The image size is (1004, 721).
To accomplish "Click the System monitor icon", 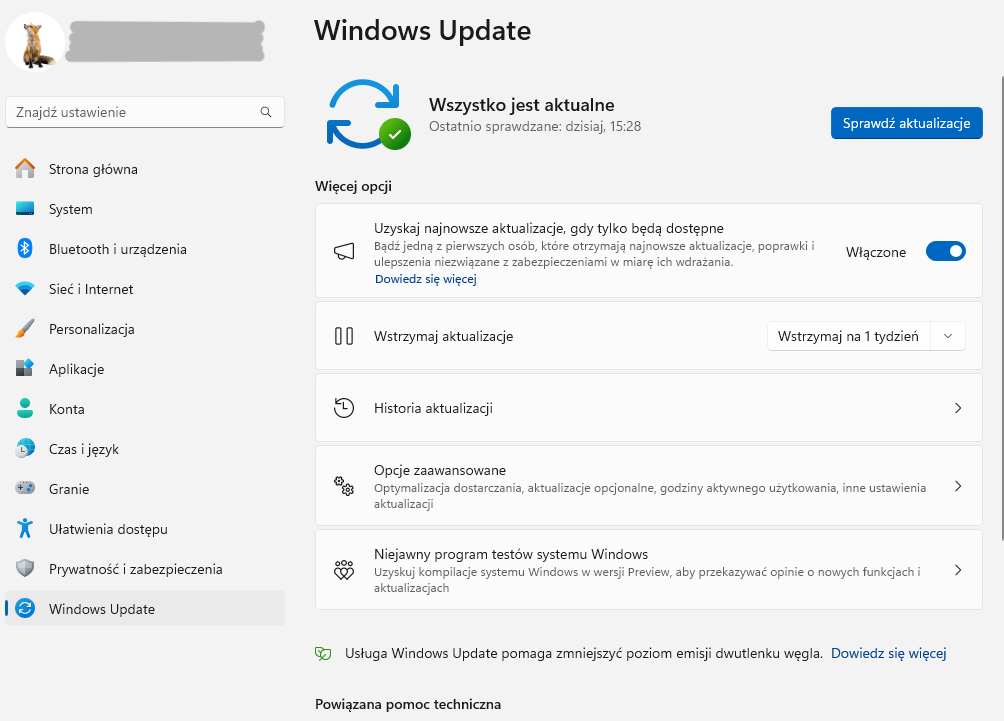I will click(x=25, y=209).
